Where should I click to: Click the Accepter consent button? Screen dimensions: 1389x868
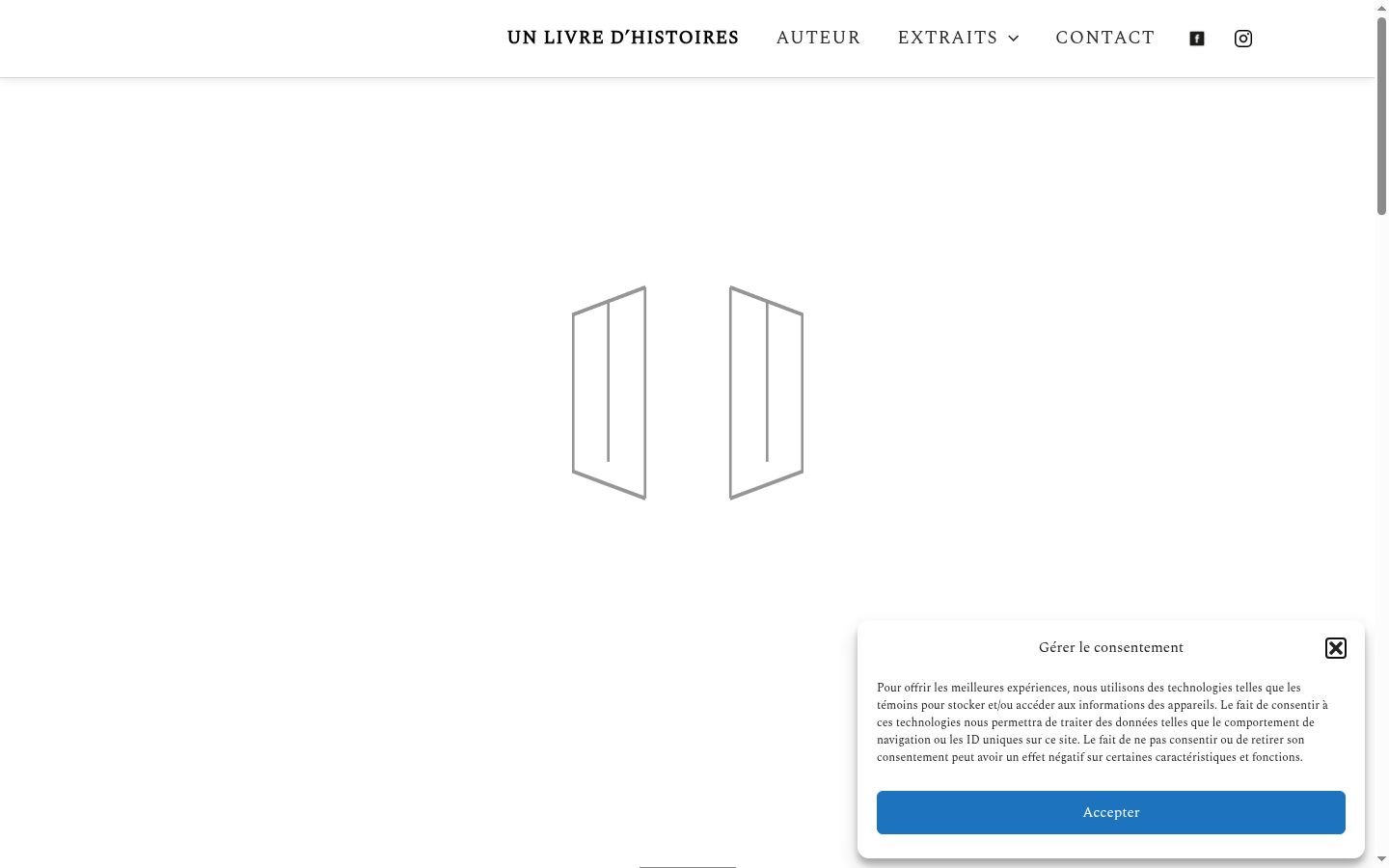[1111, 812]
